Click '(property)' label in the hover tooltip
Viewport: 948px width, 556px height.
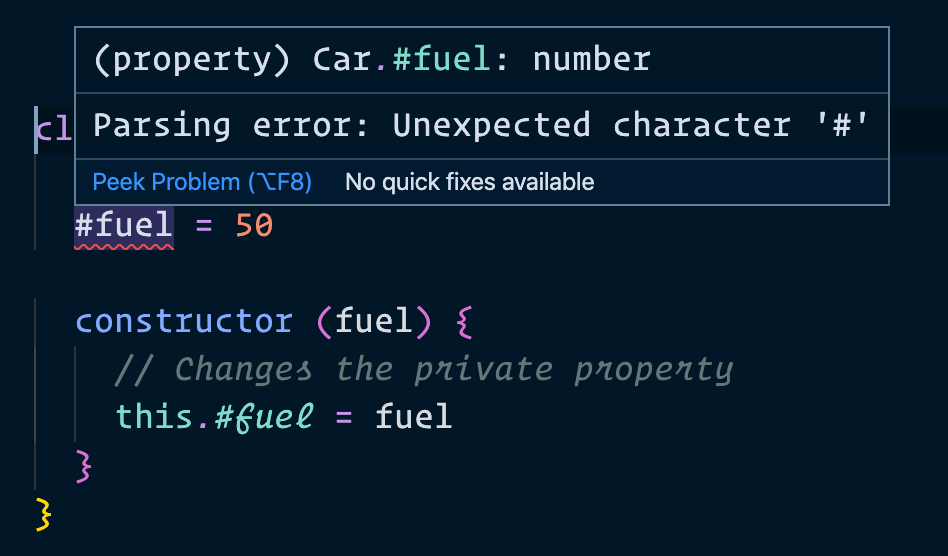coord(192,60)
